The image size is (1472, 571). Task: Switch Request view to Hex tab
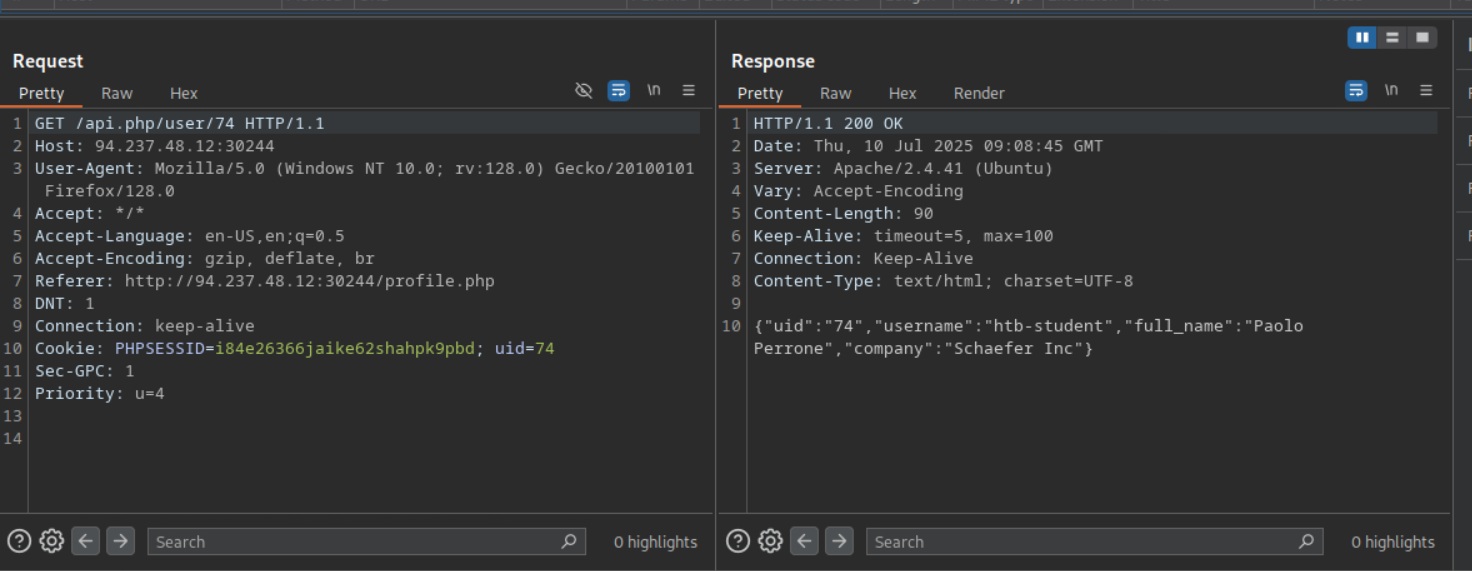tap(183, 93)
